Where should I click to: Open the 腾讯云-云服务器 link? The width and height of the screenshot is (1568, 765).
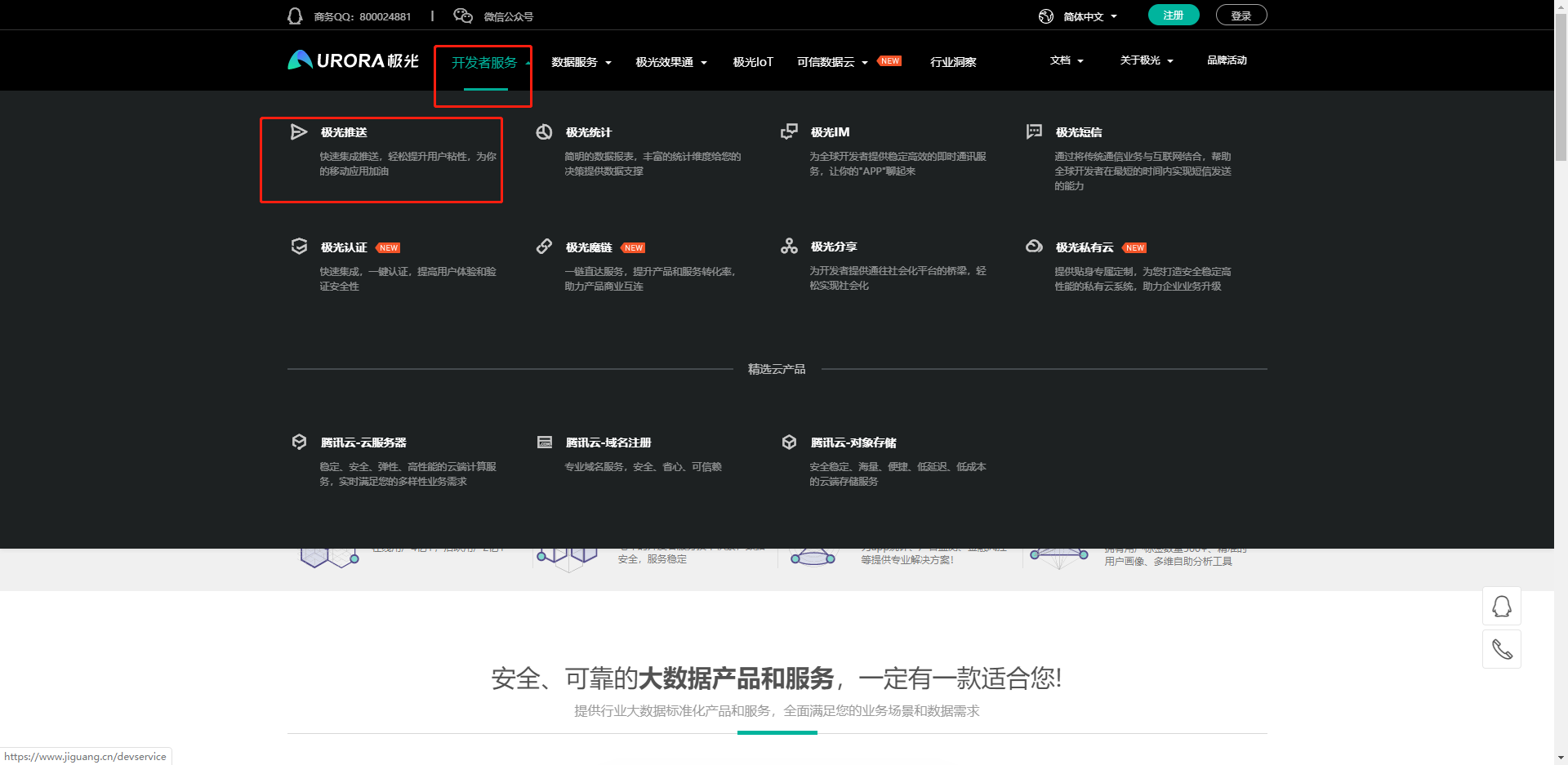tap(363, 443)
